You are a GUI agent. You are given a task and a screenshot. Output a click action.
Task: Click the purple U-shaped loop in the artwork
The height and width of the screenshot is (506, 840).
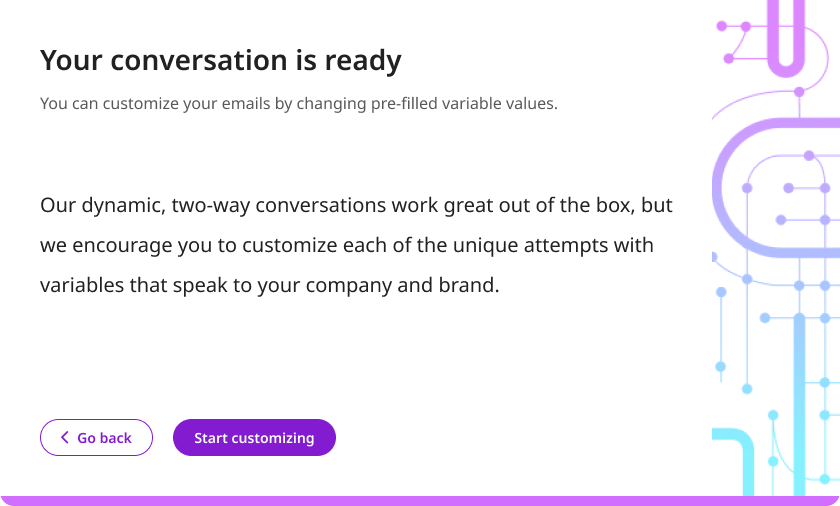[786, 37]
